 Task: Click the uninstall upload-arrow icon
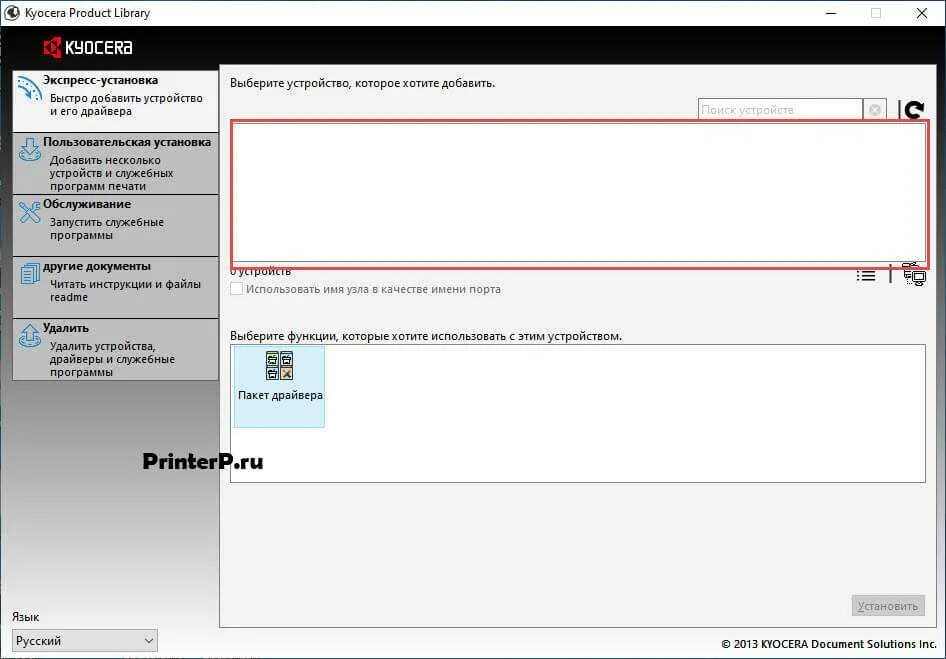pyautogui.click(x=30, y=336)
